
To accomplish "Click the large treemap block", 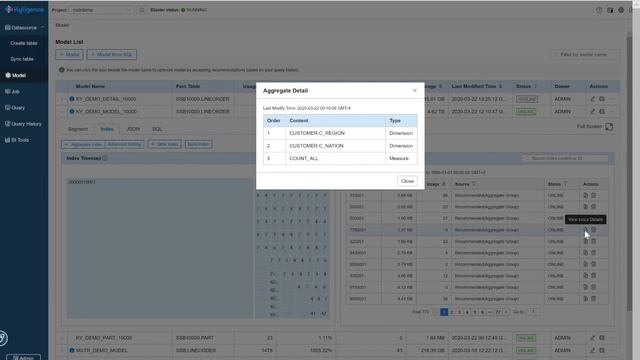I will pos(160,248).
